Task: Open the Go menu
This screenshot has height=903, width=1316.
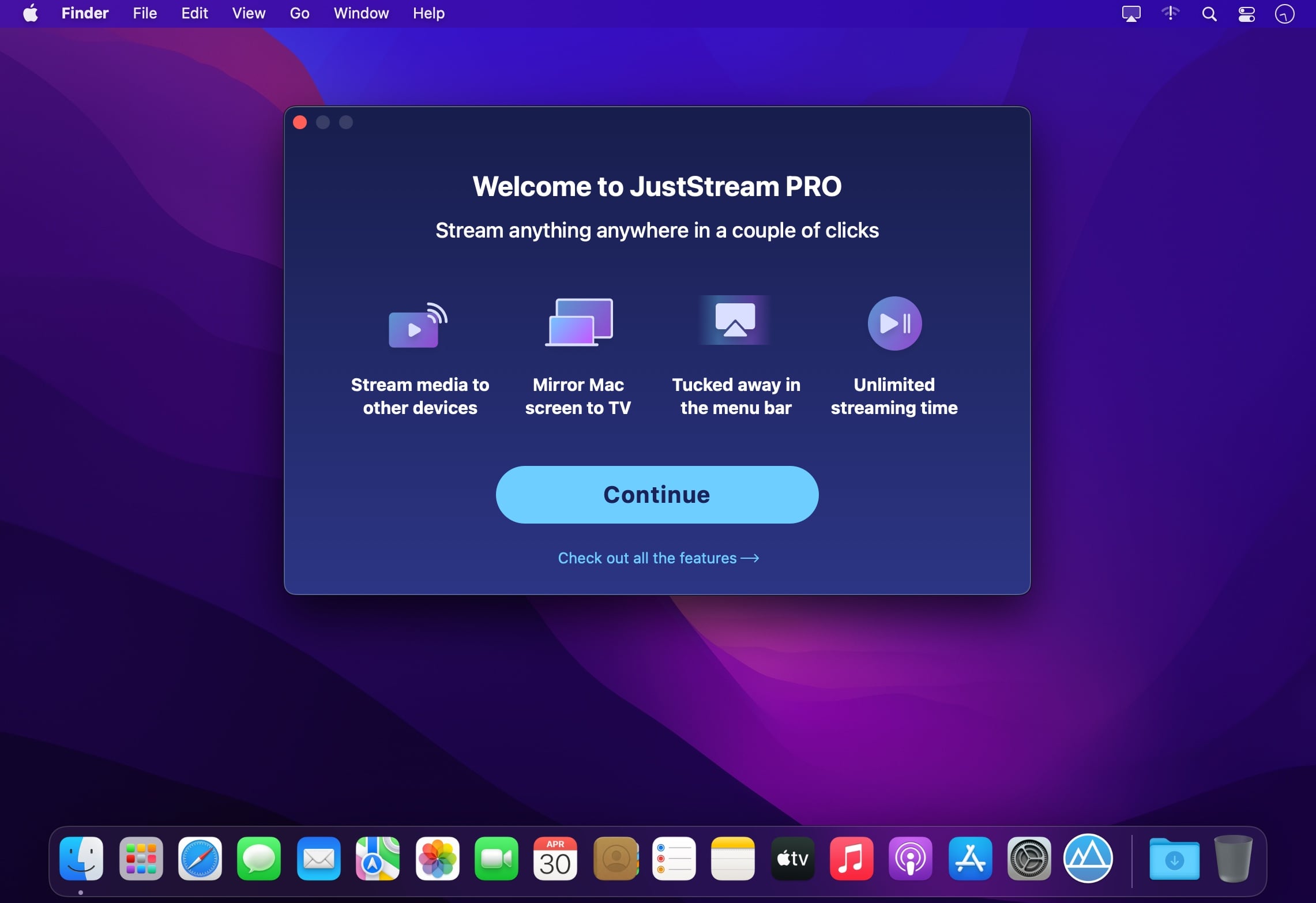Action: pyautogui.click(x=299, y=13)
